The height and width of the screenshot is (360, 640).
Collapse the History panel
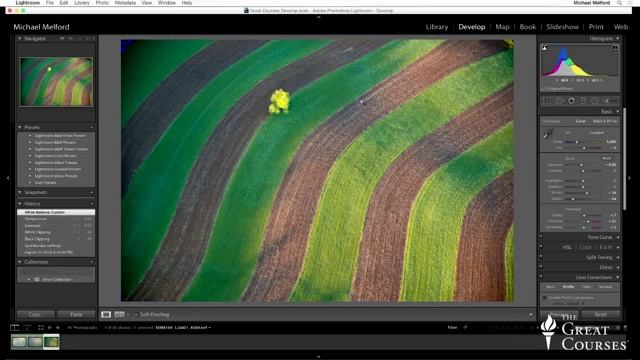pyautogui.click(x=20, y=203)
